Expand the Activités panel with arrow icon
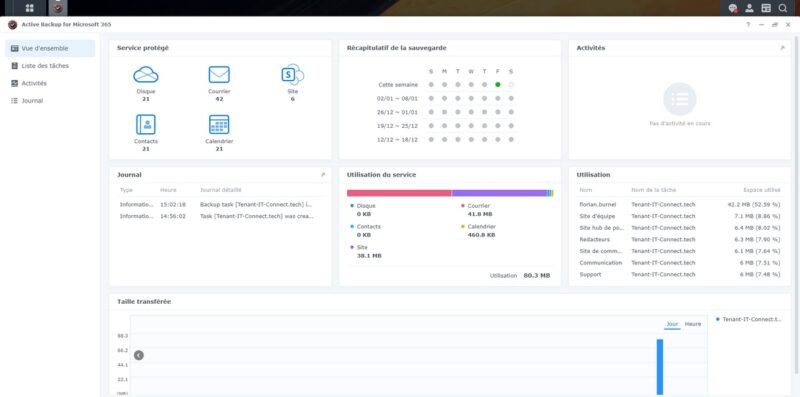Screen dimensions: 800x397 (782, 47)
